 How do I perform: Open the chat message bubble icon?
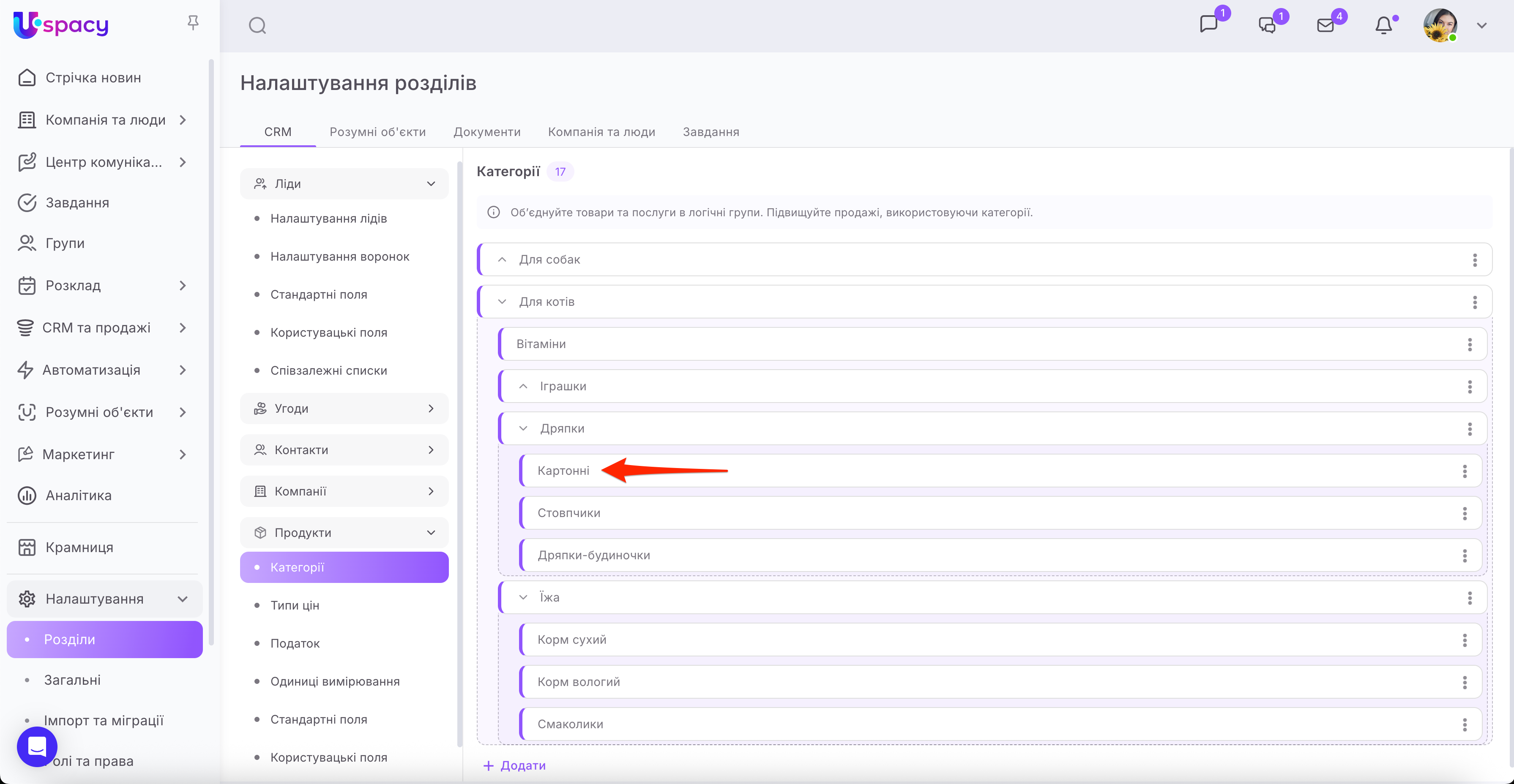[x=1208, y=24]
